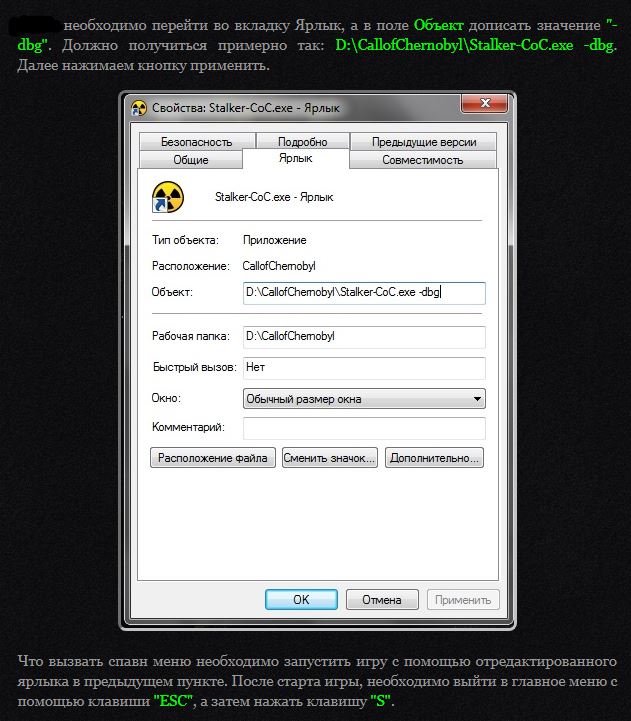Open the Совместимость tab

click(423, 160)
